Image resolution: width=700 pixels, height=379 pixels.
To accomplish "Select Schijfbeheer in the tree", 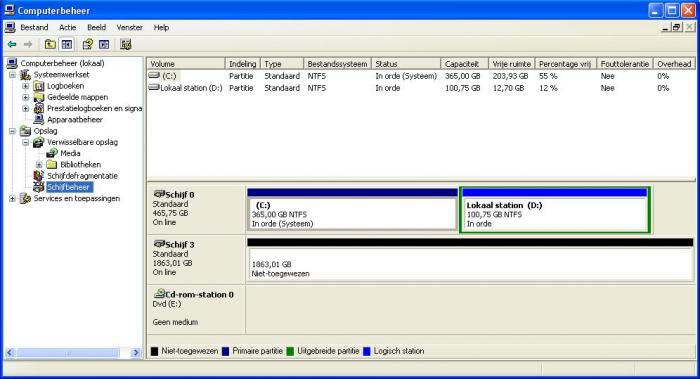I will (x=68, y=187).
